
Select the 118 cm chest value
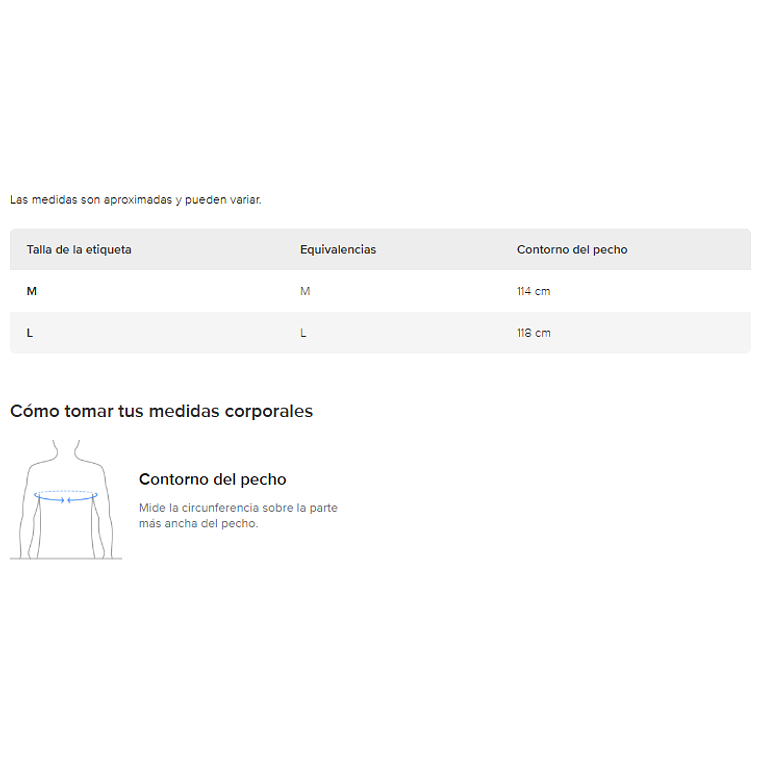(534, 333)
